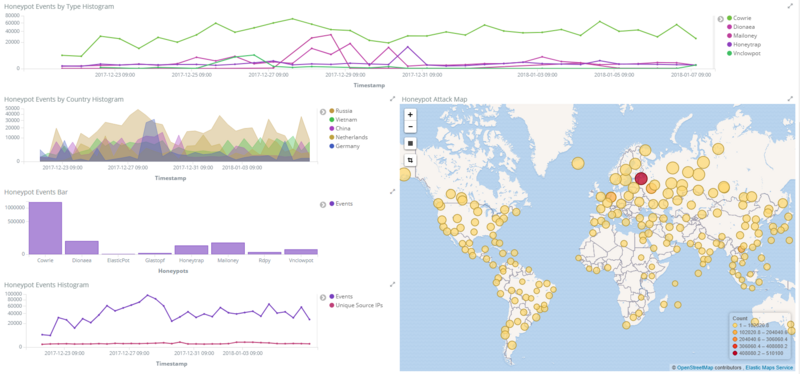Click the Honeytrap bar in Events Bar
This screenshot has height=374, width=800.
[191, 250]
